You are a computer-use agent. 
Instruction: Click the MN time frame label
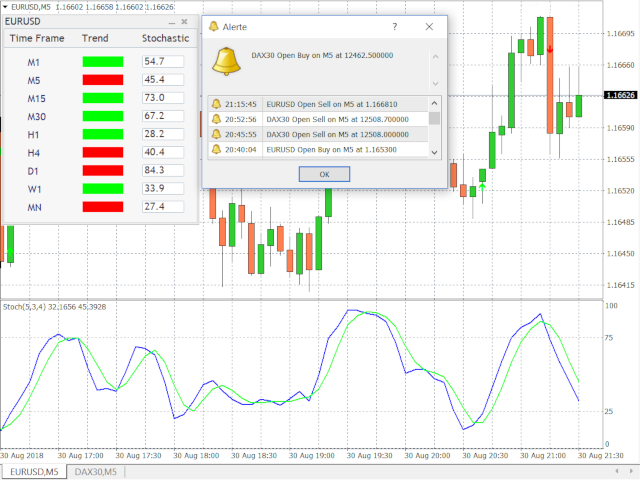point(34,208)
